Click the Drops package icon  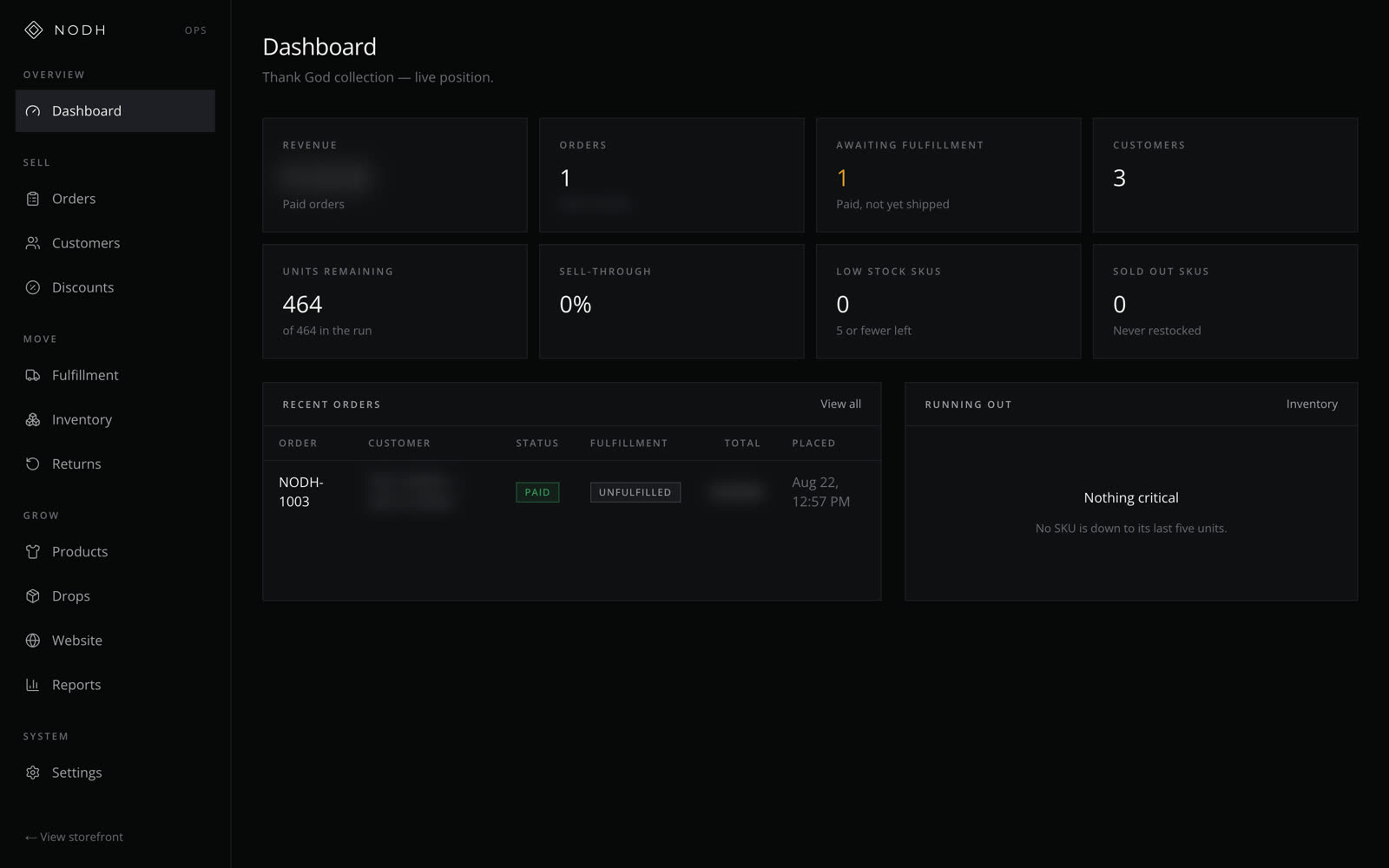click(33, 595)
